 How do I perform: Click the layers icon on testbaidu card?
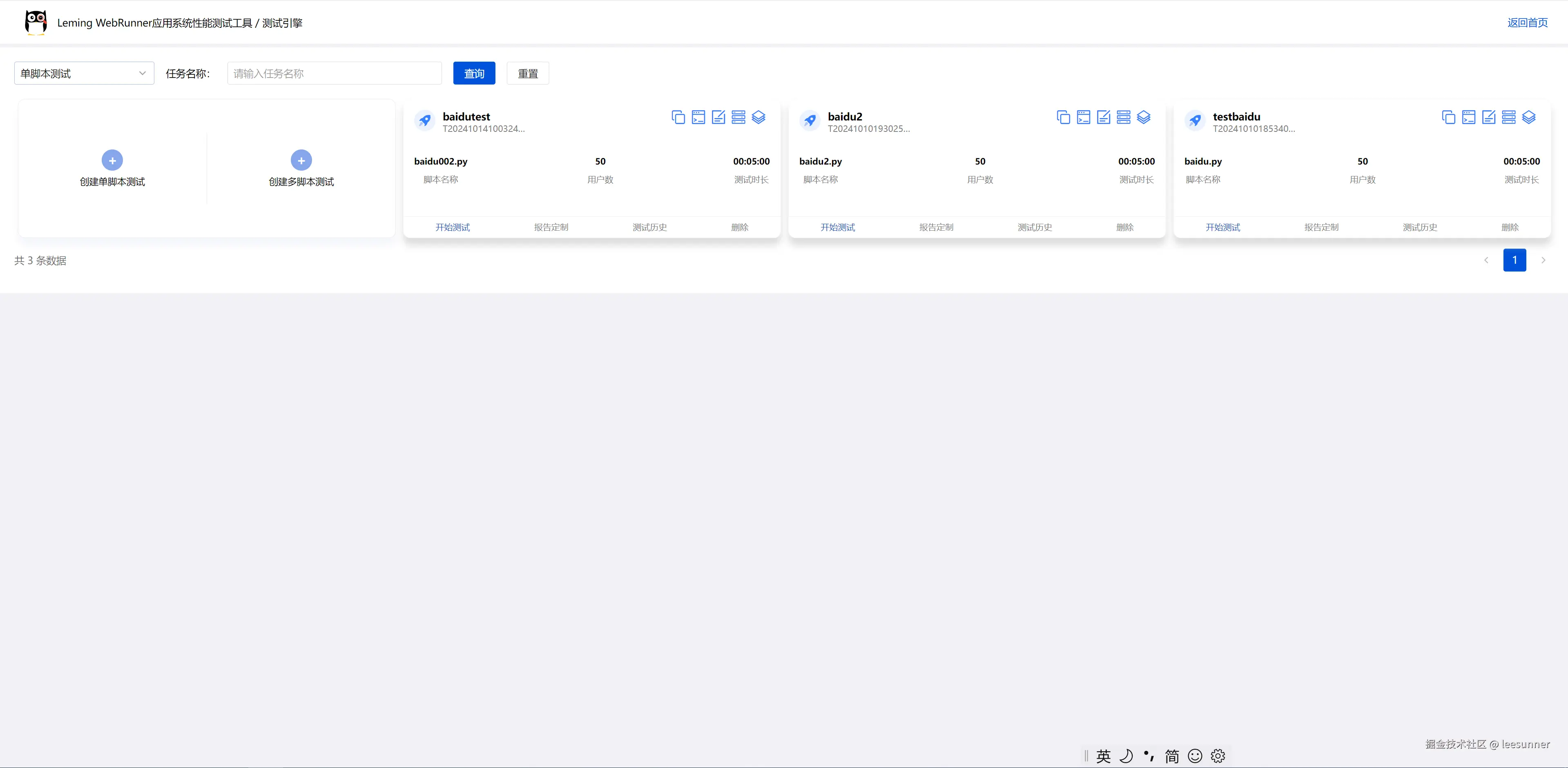1528,118
